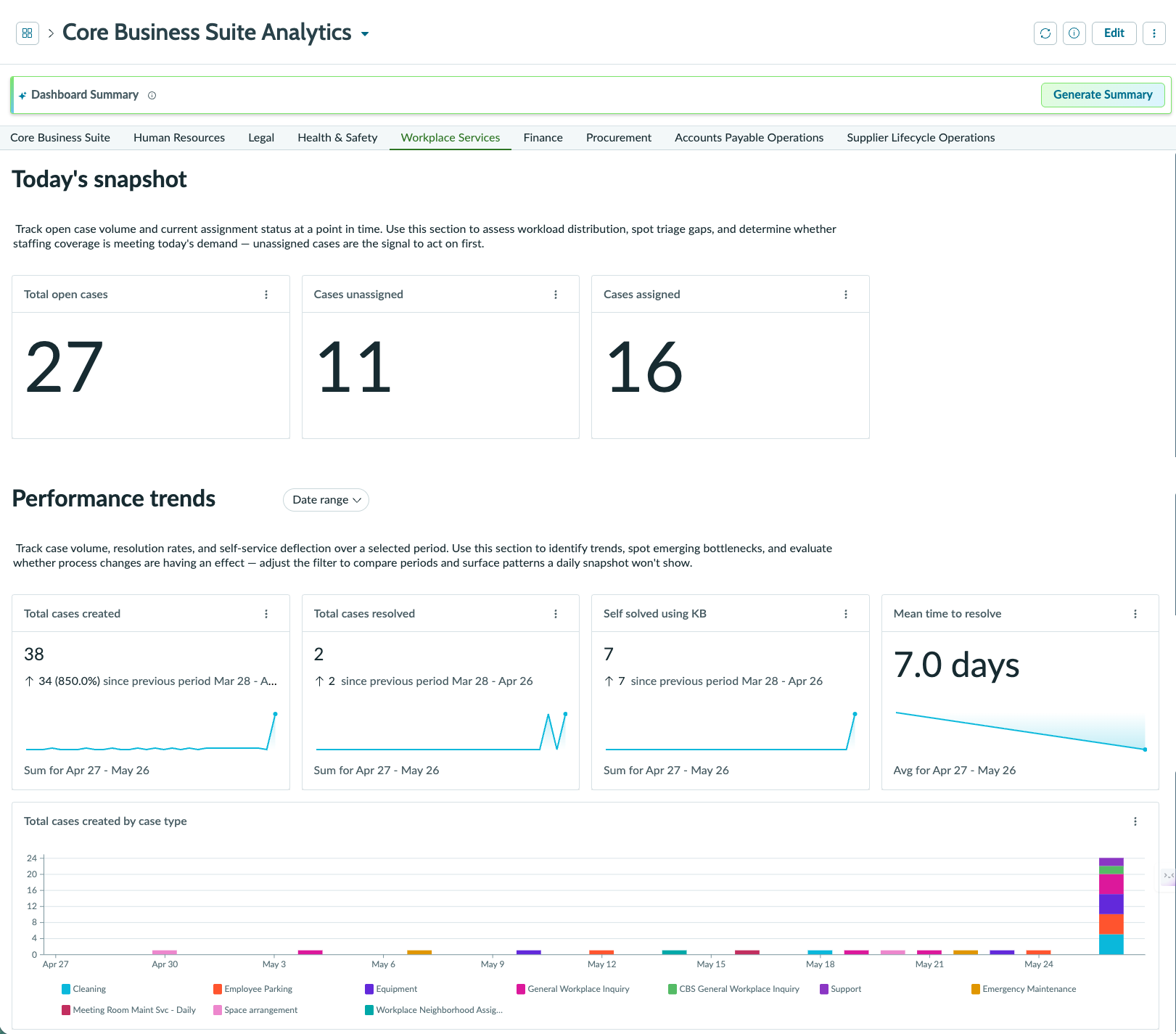Open Total cases resolved card menu

[x=556, y=614]
